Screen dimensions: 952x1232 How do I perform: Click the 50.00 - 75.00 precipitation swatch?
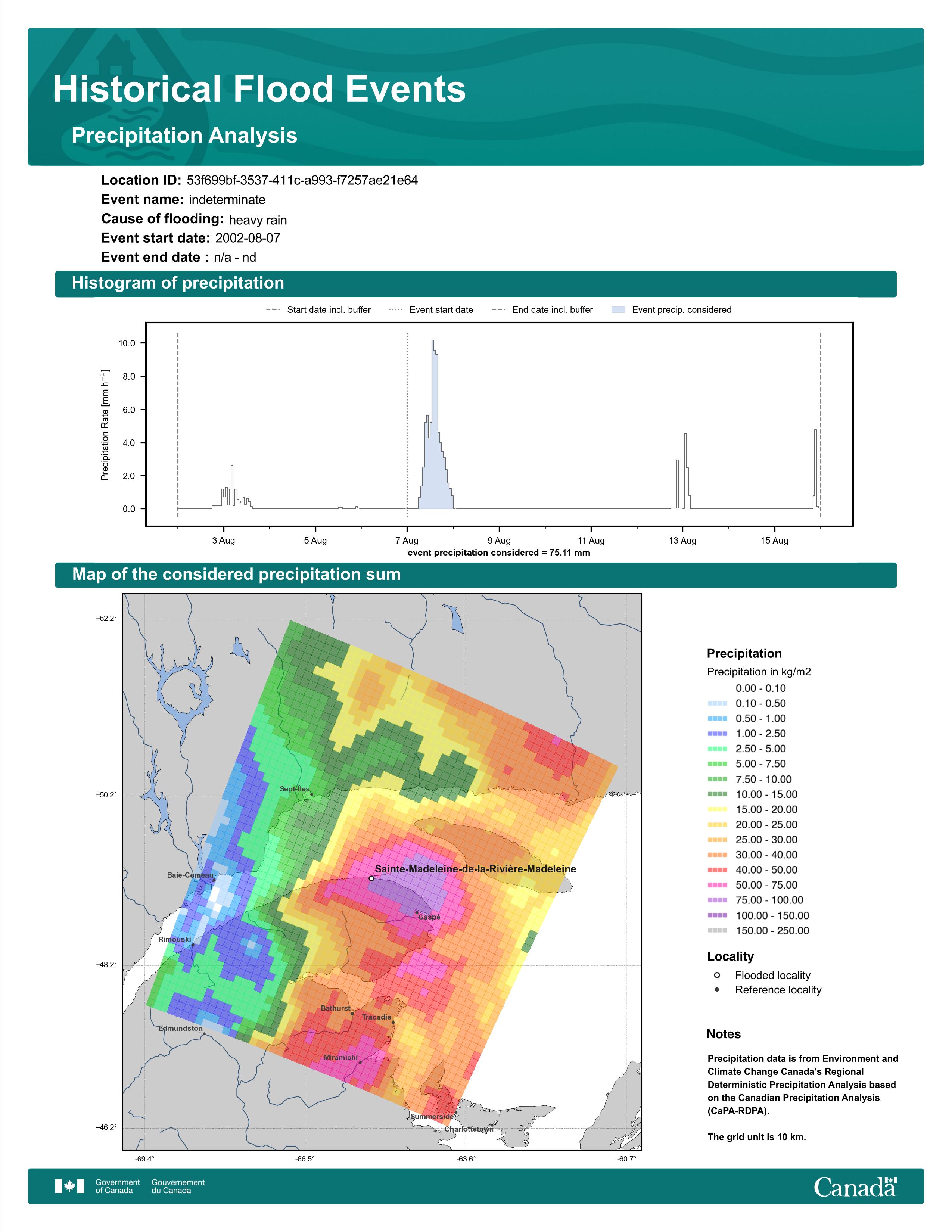click(717, 885)
